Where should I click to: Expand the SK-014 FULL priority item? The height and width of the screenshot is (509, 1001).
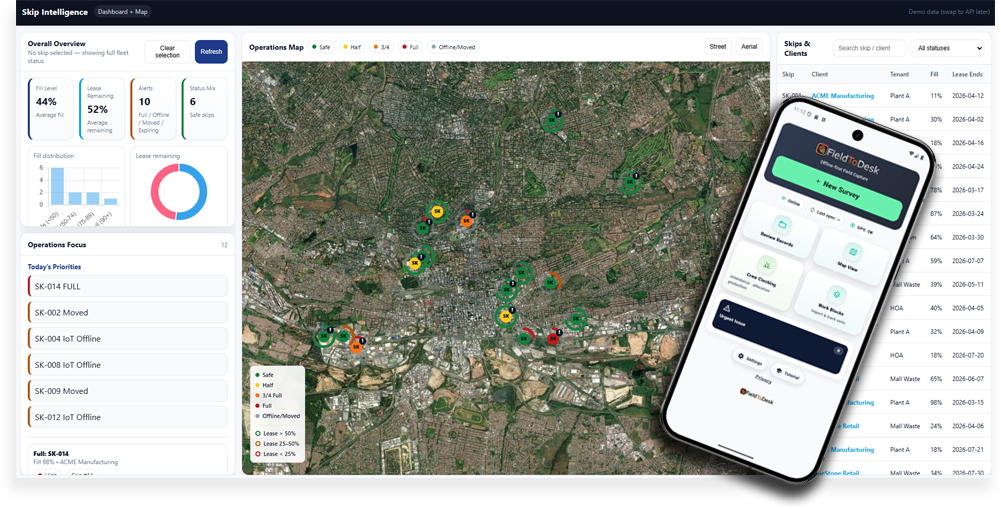[x=127, y=286]
